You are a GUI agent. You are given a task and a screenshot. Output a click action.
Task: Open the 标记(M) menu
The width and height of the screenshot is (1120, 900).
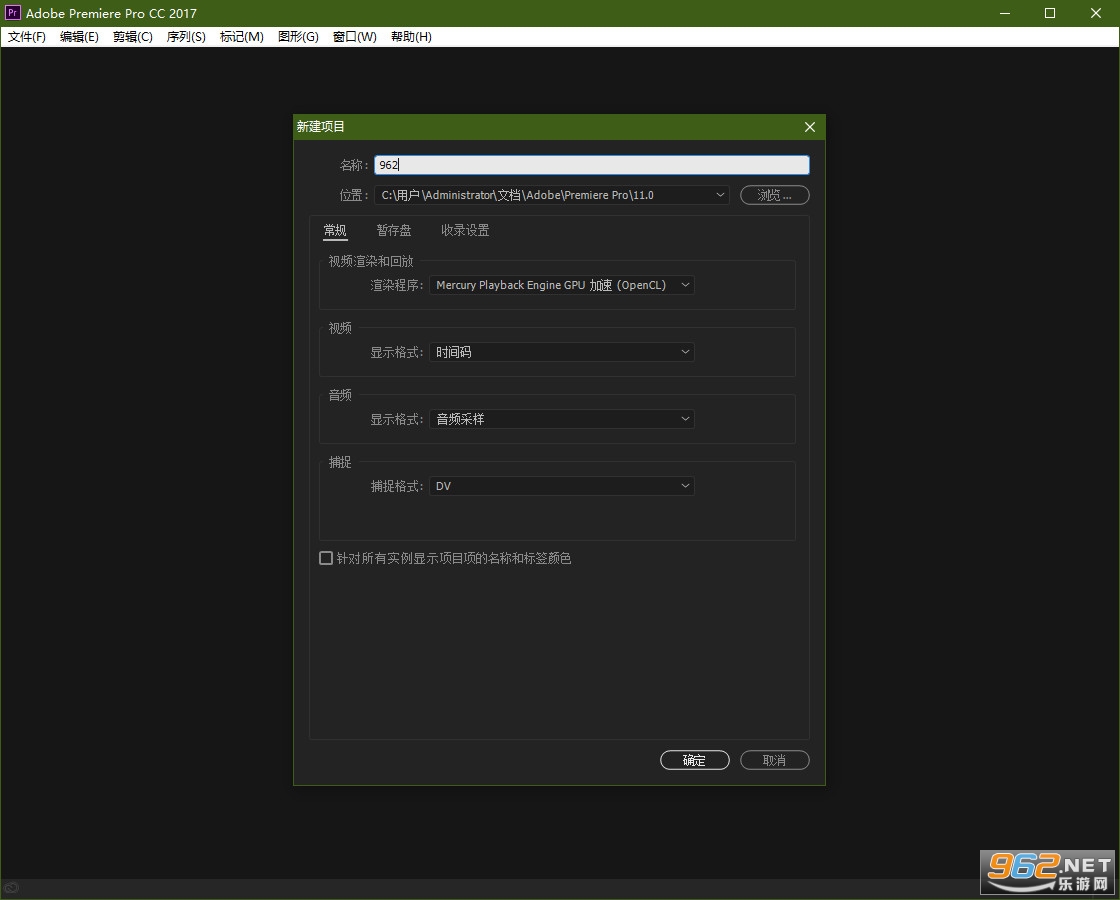click(241, 37)
